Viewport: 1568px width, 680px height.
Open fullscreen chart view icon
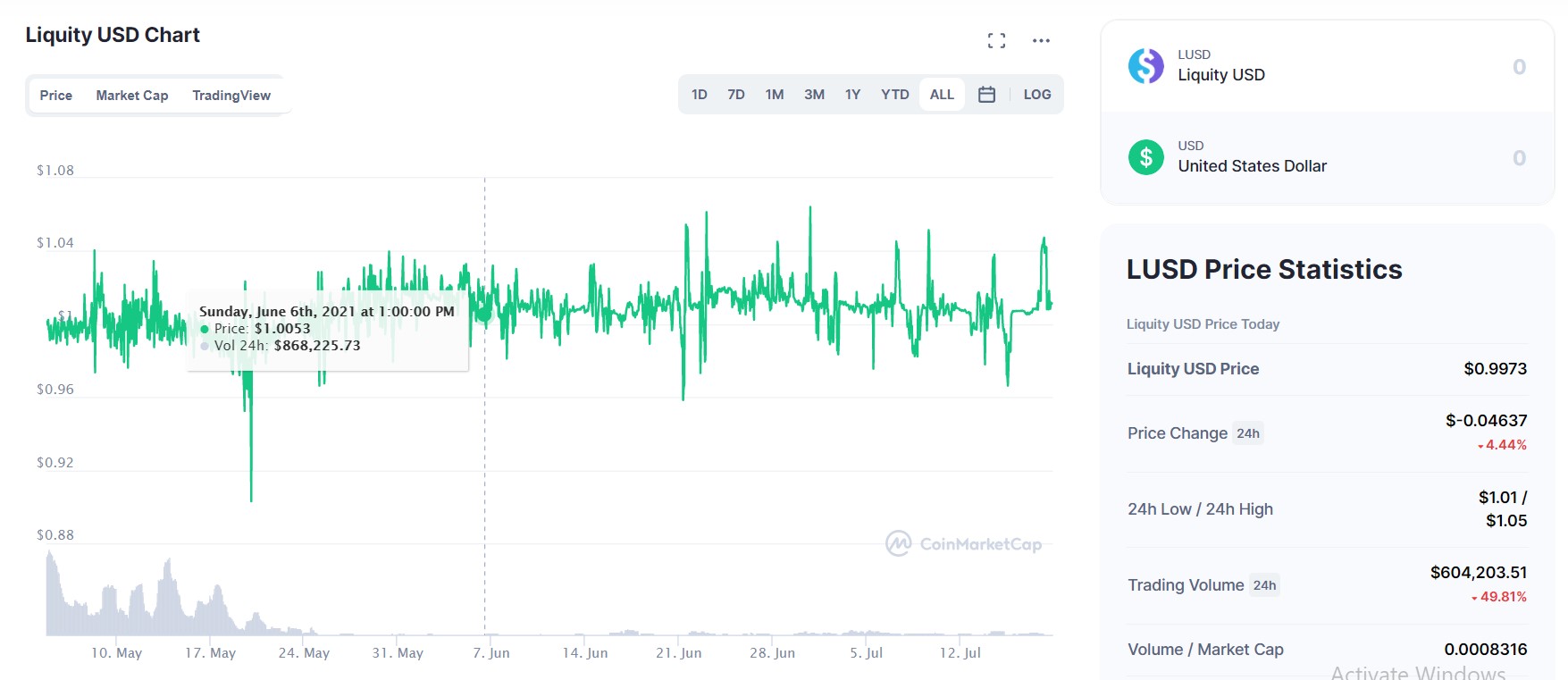[996, 40]
